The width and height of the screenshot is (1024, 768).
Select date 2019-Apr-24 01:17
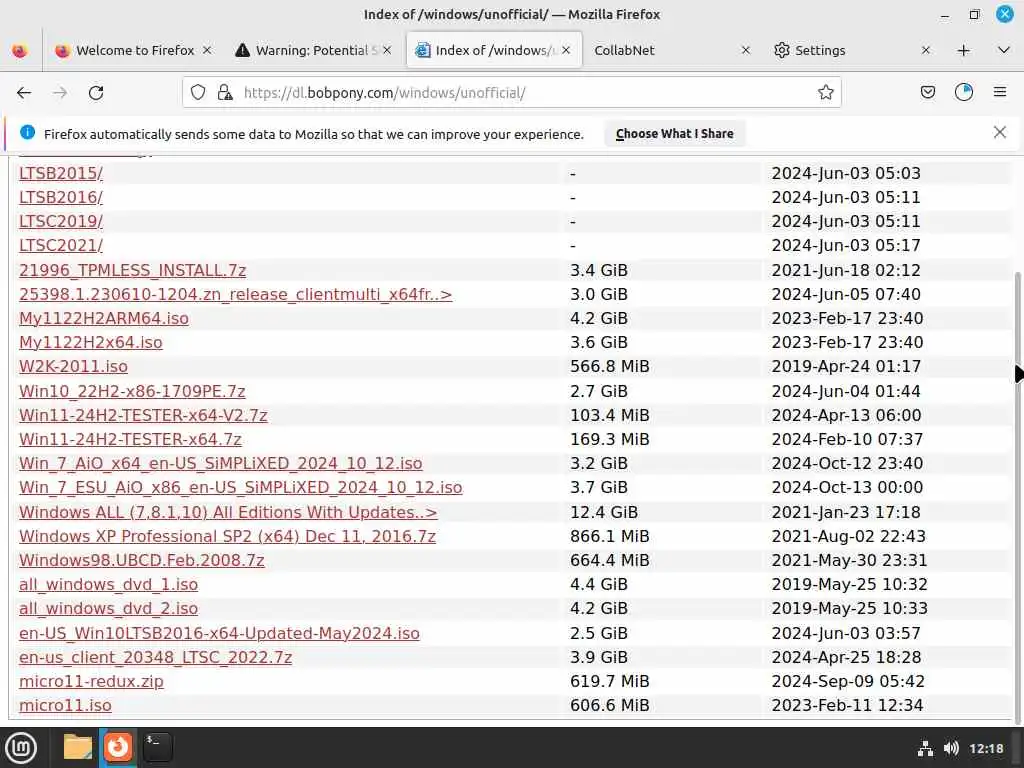click(846, 366)
